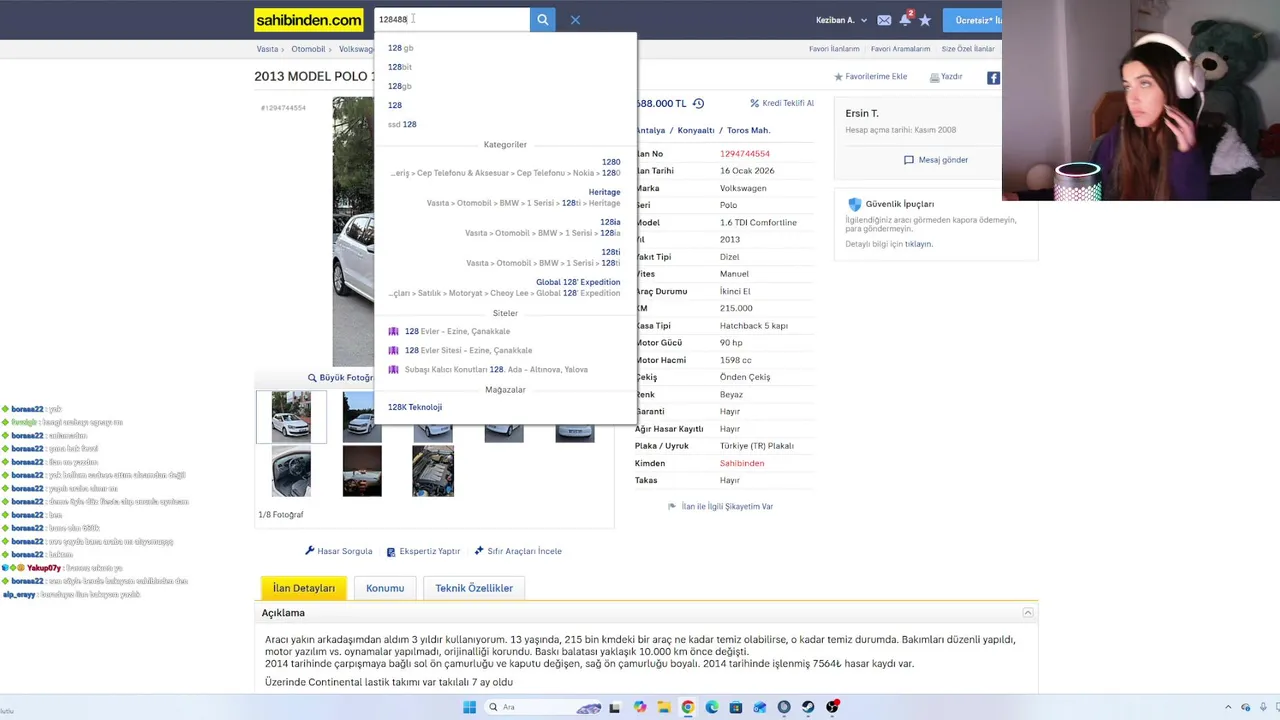Viewport: 1280px width, 720px height.
Task: Open the 'tıklayın' safety tips link
Action: pyautogui.click(x=918, y=244)
